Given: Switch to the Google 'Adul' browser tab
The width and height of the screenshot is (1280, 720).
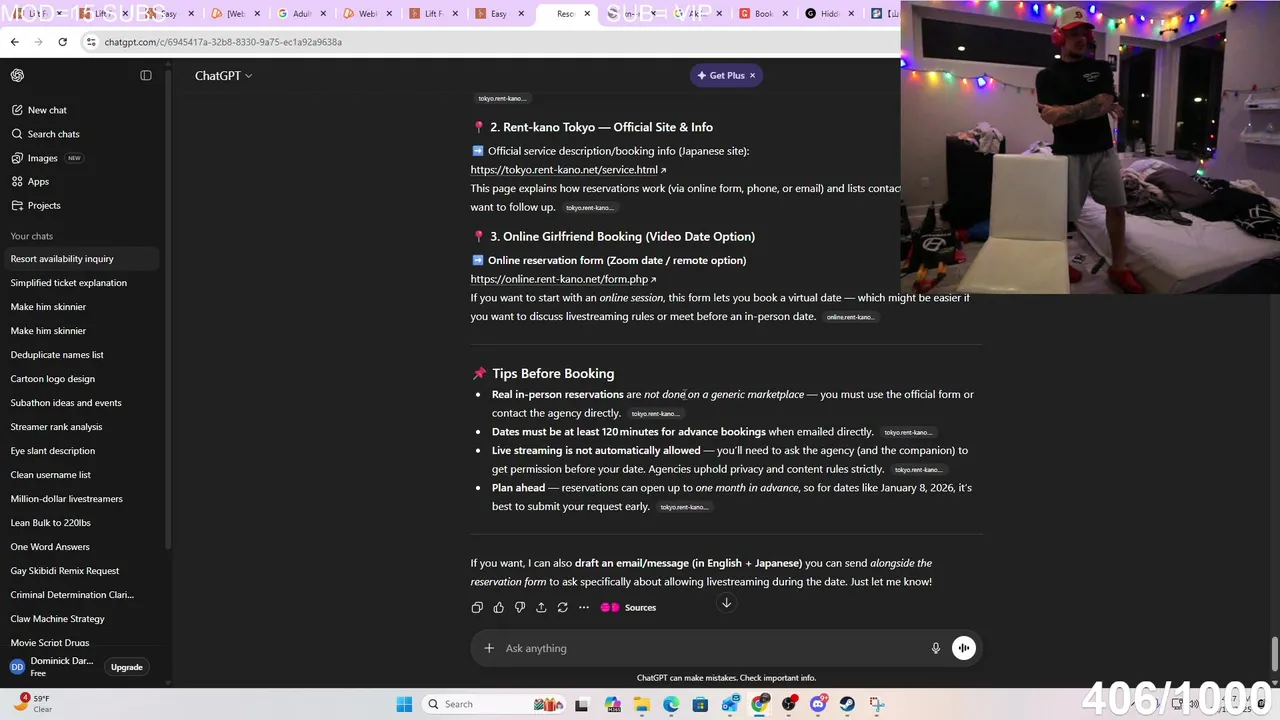Looking at the screenshot, I should tap(300, 14).
